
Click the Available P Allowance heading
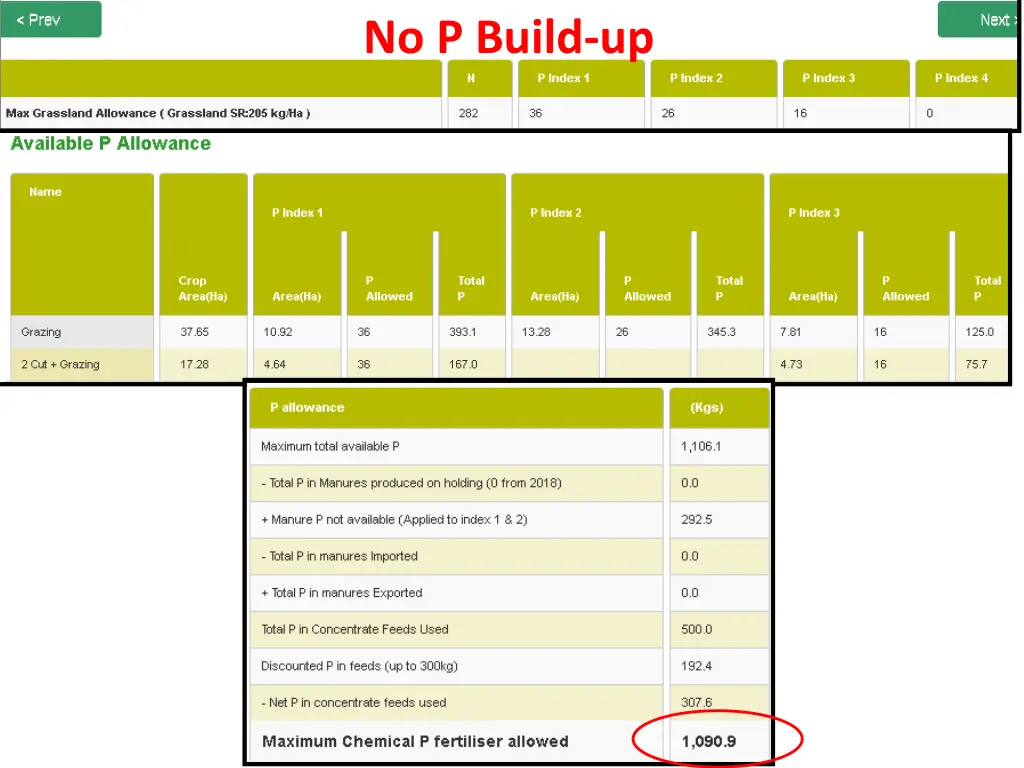[110, 144]
